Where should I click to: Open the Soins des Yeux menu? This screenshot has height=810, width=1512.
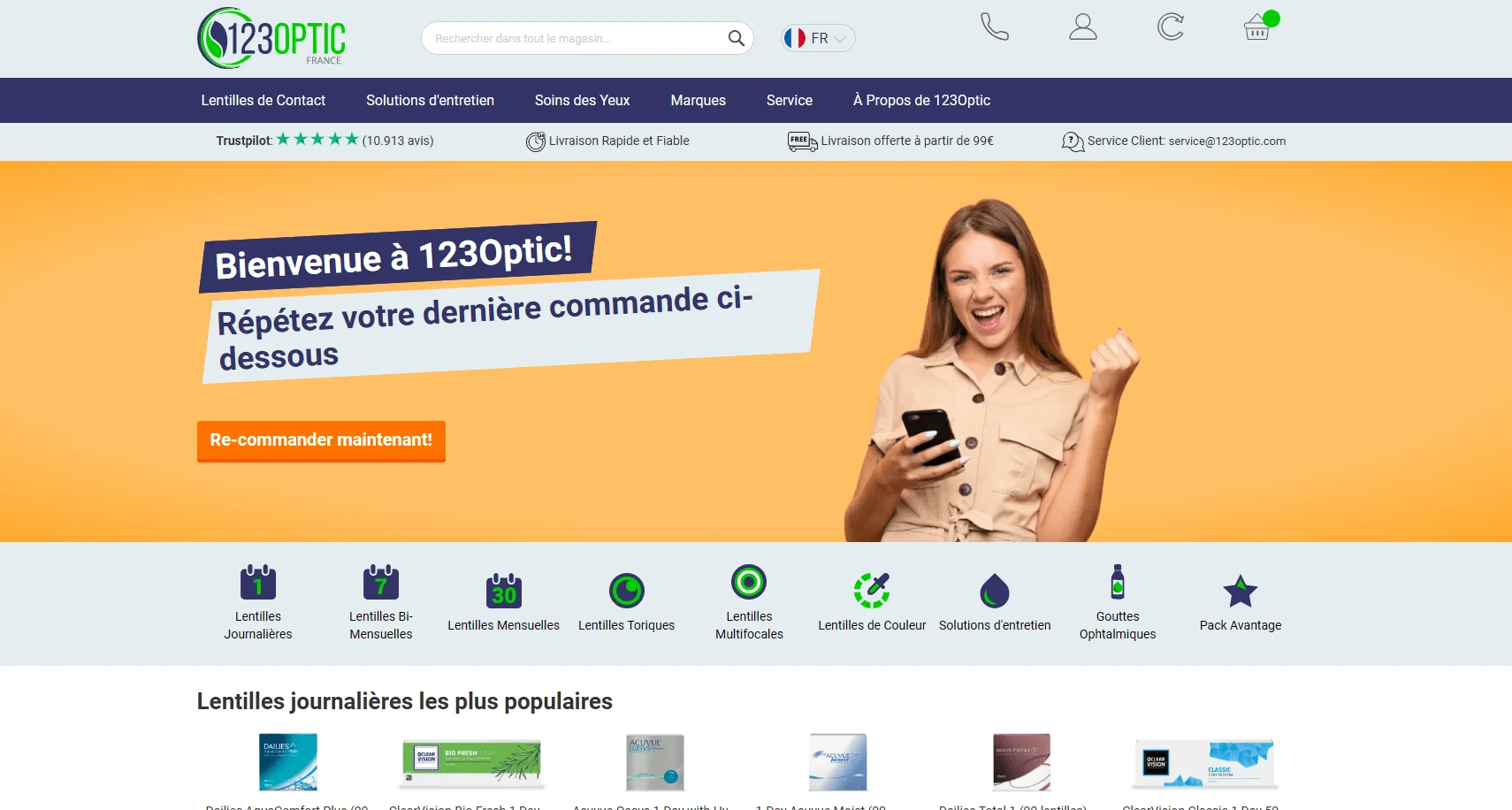583,100
